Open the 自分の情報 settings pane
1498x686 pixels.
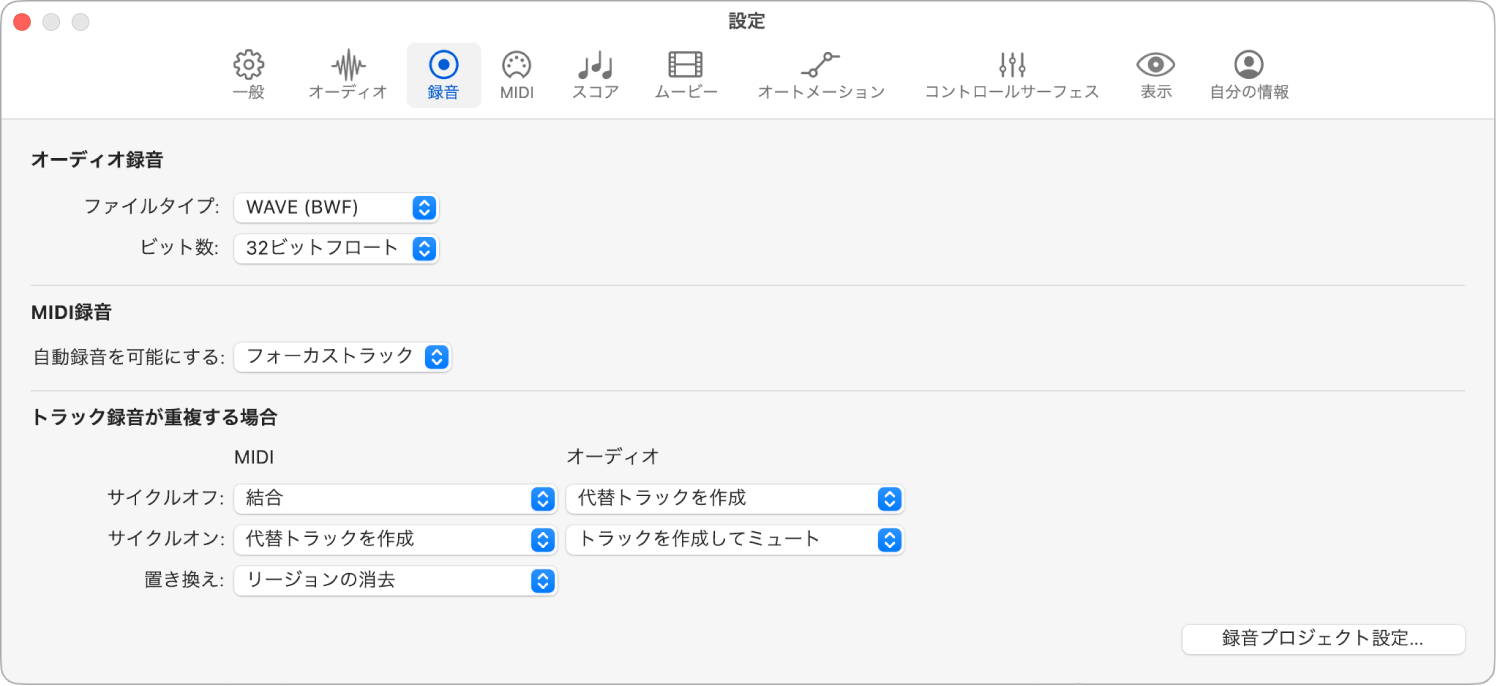pyautogui.click(x=1248, y=74)
